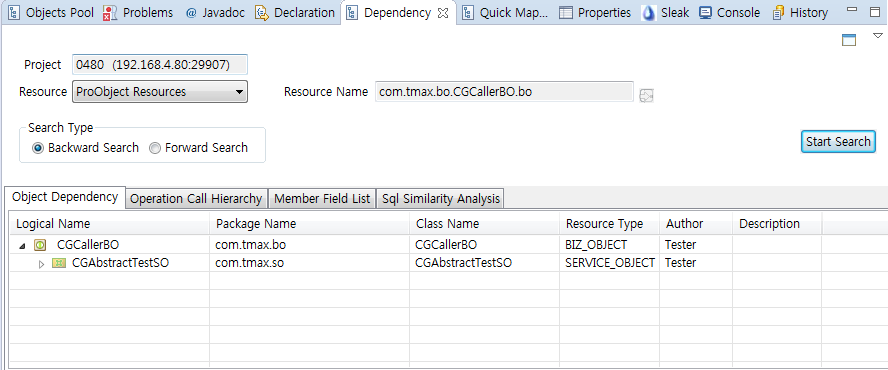Click CGAbstractTestSO service object icon
Viewport: 888px width, 370px height.
click(x=58, y=263)
